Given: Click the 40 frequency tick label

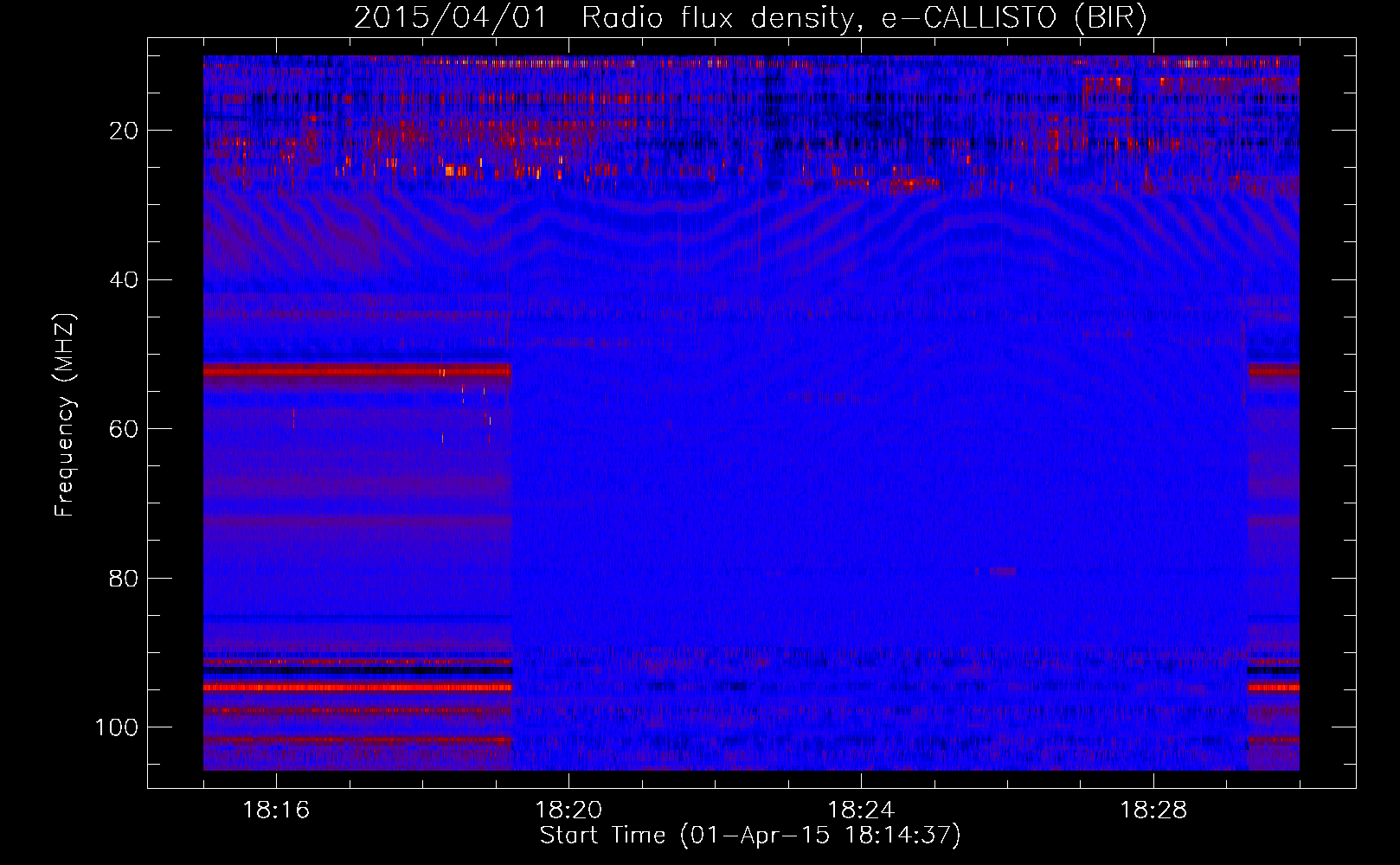Looking at the screenshot, I should (125, 279).
